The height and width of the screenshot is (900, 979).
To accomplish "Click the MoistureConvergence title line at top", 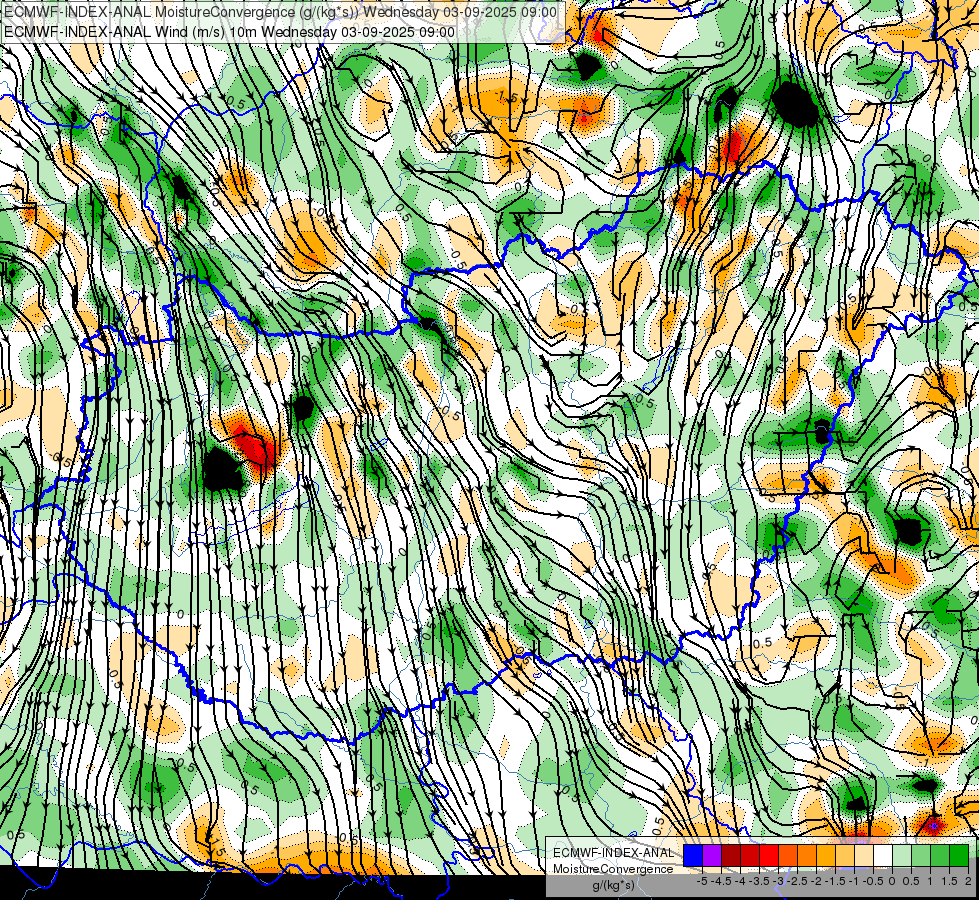I will (280, 12).
